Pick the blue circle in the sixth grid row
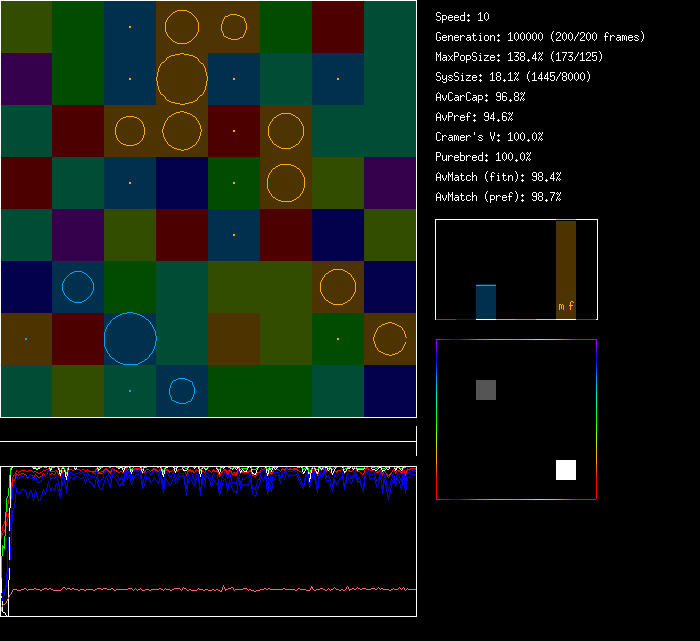700x641 pixels. coord(78,287)
